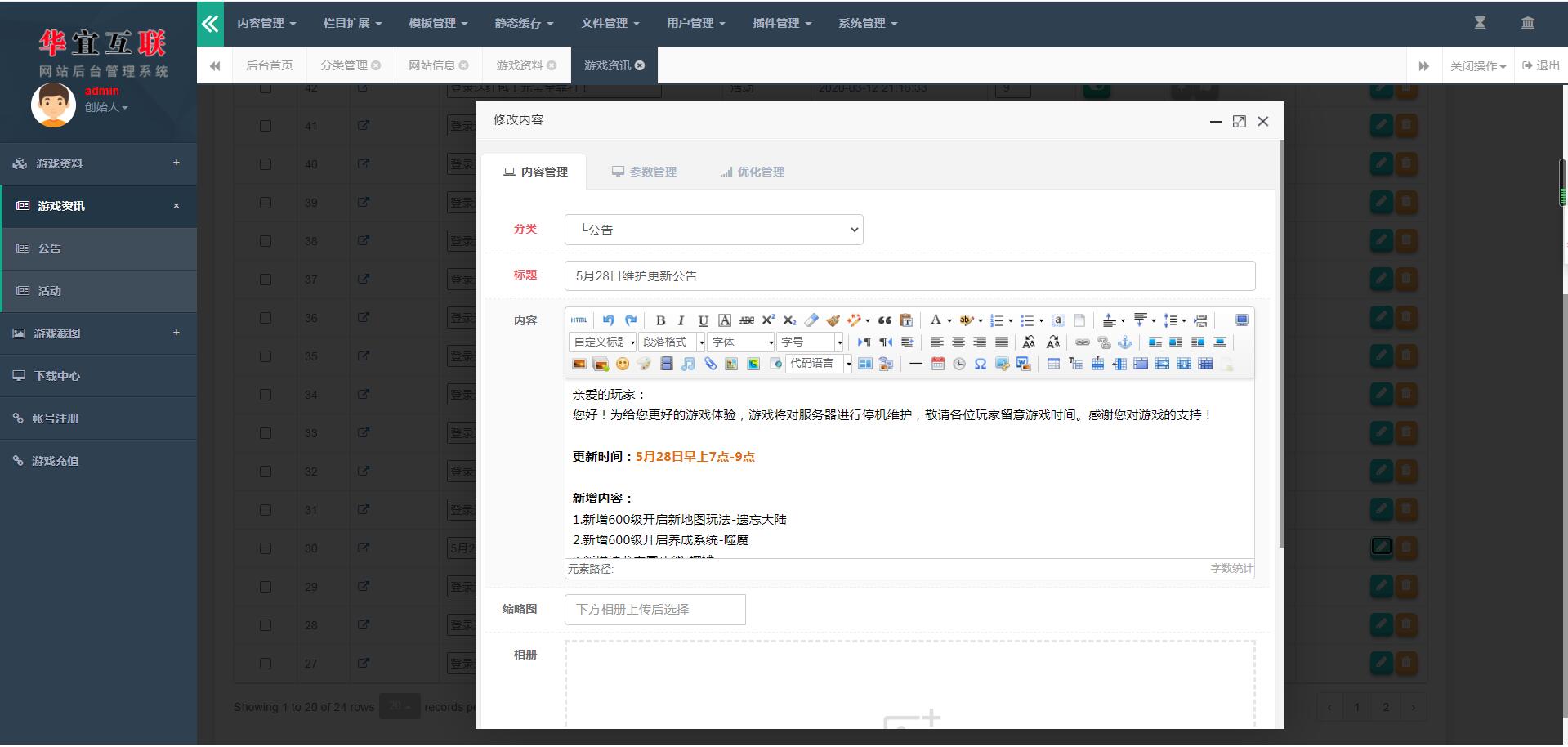
Task: Justify text alignment
Action: coord(1001,342)
